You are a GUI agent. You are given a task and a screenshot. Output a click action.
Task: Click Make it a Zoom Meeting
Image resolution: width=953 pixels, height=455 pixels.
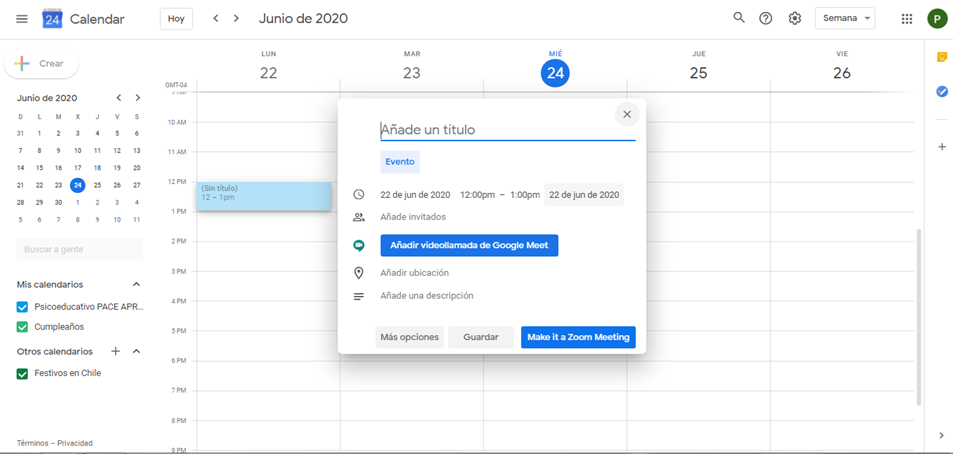tap(578, 337)
